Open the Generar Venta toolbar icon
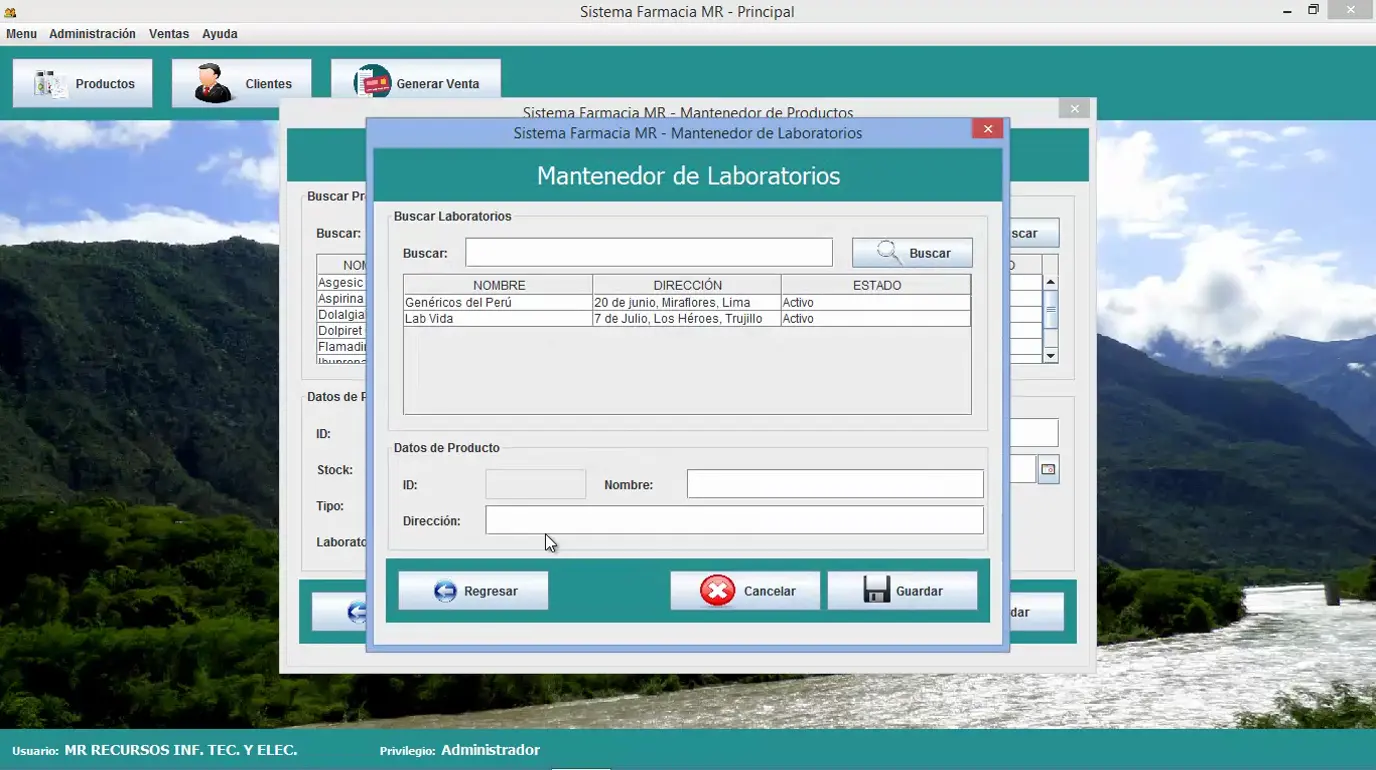 point(415,82)
